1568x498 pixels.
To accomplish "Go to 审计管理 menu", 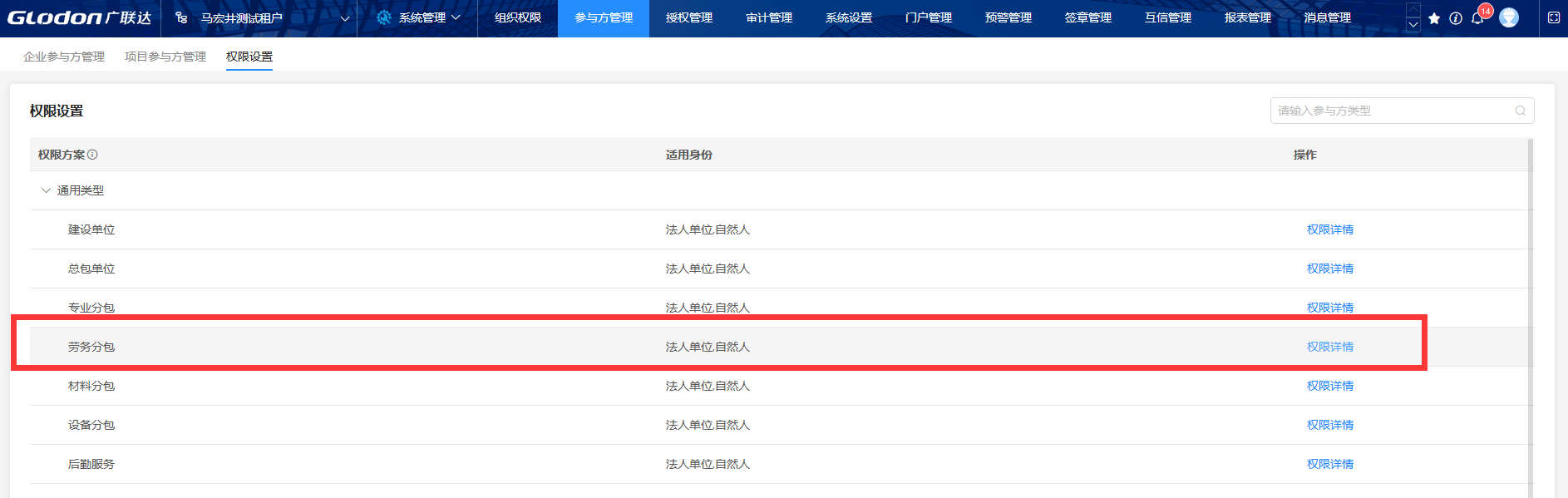I will click(769, 17).
